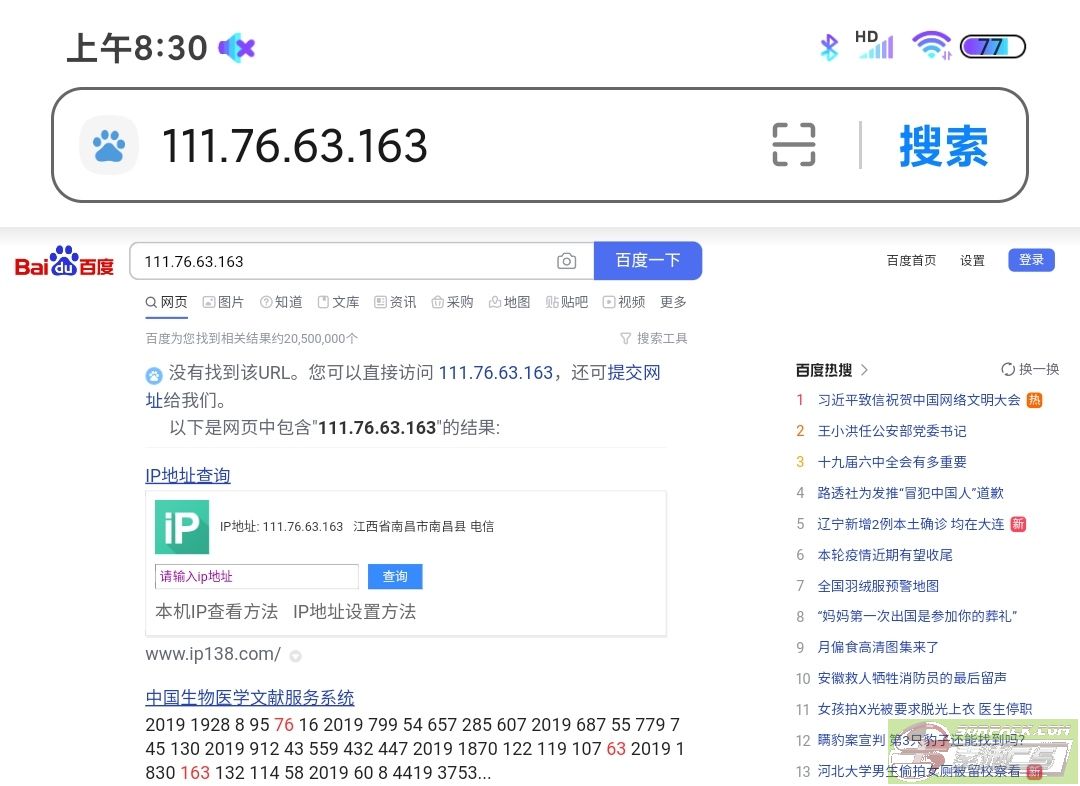Open the scan QR code icon
Image resolution: width=1080 pixels, height=786 pixels.
[x=793, y=145]
